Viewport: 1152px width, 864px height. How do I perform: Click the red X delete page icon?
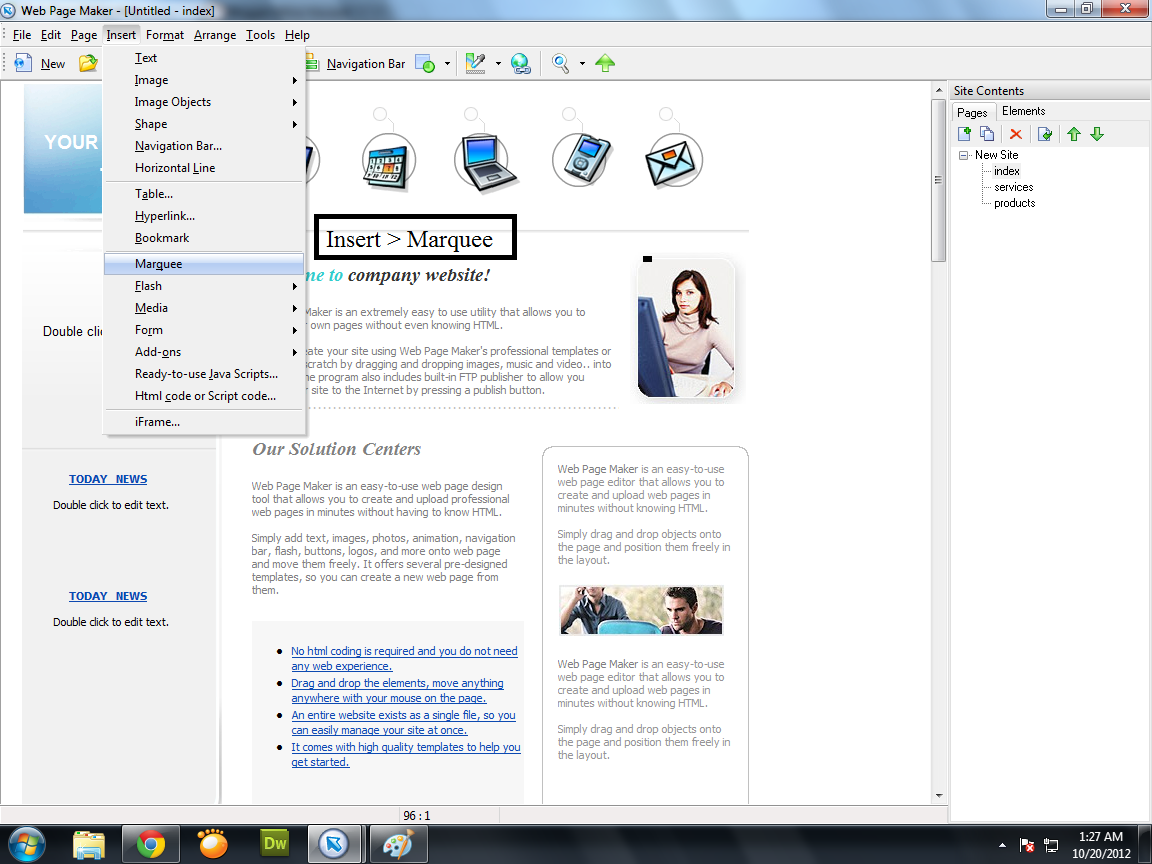[x=1016, y=134]
